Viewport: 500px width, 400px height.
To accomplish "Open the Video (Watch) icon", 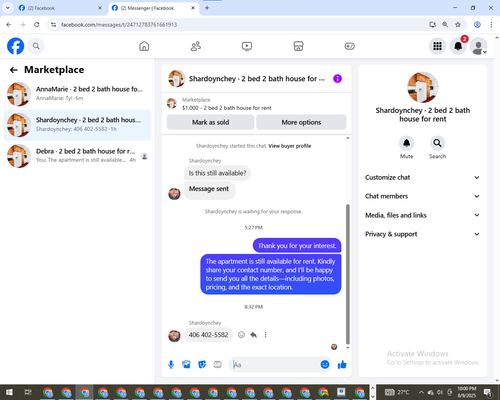I will pyautogui.click(x=247, y=46).
